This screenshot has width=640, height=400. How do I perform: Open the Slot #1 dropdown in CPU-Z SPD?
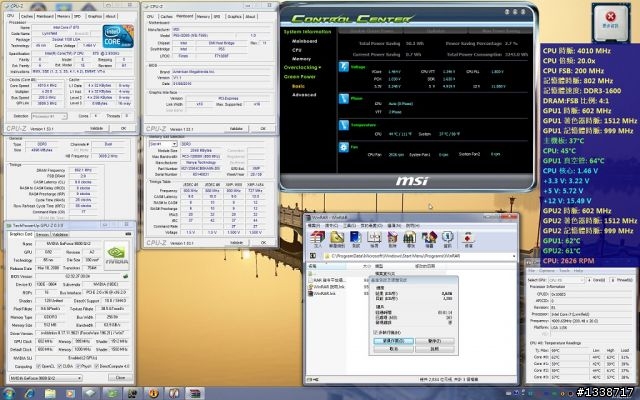click(x=163, y=144)
